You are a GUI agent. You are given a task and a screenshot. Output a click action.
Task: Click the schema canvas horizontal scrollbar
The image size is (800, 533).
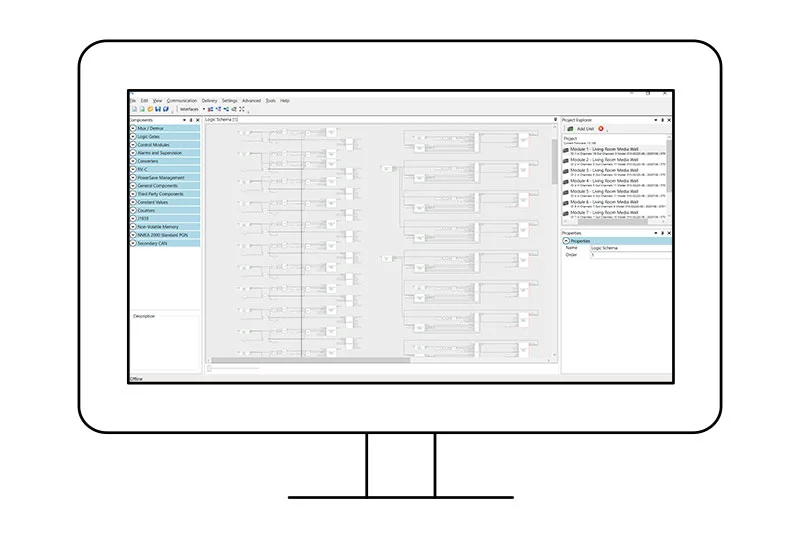pyautogui.click(x=310, y=360)
